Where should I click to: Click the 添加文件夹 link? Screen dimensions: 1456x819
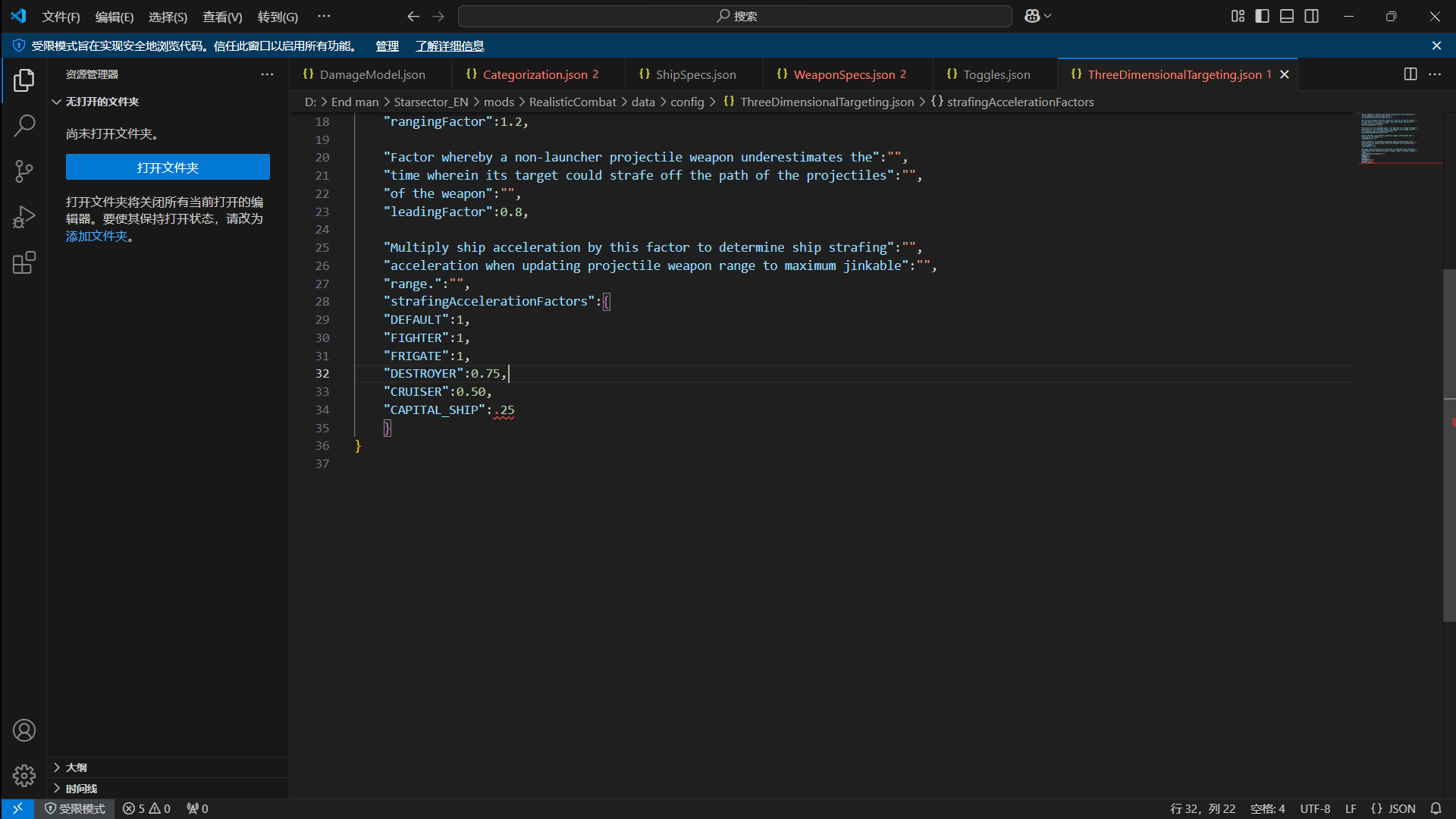coord(96,237)
